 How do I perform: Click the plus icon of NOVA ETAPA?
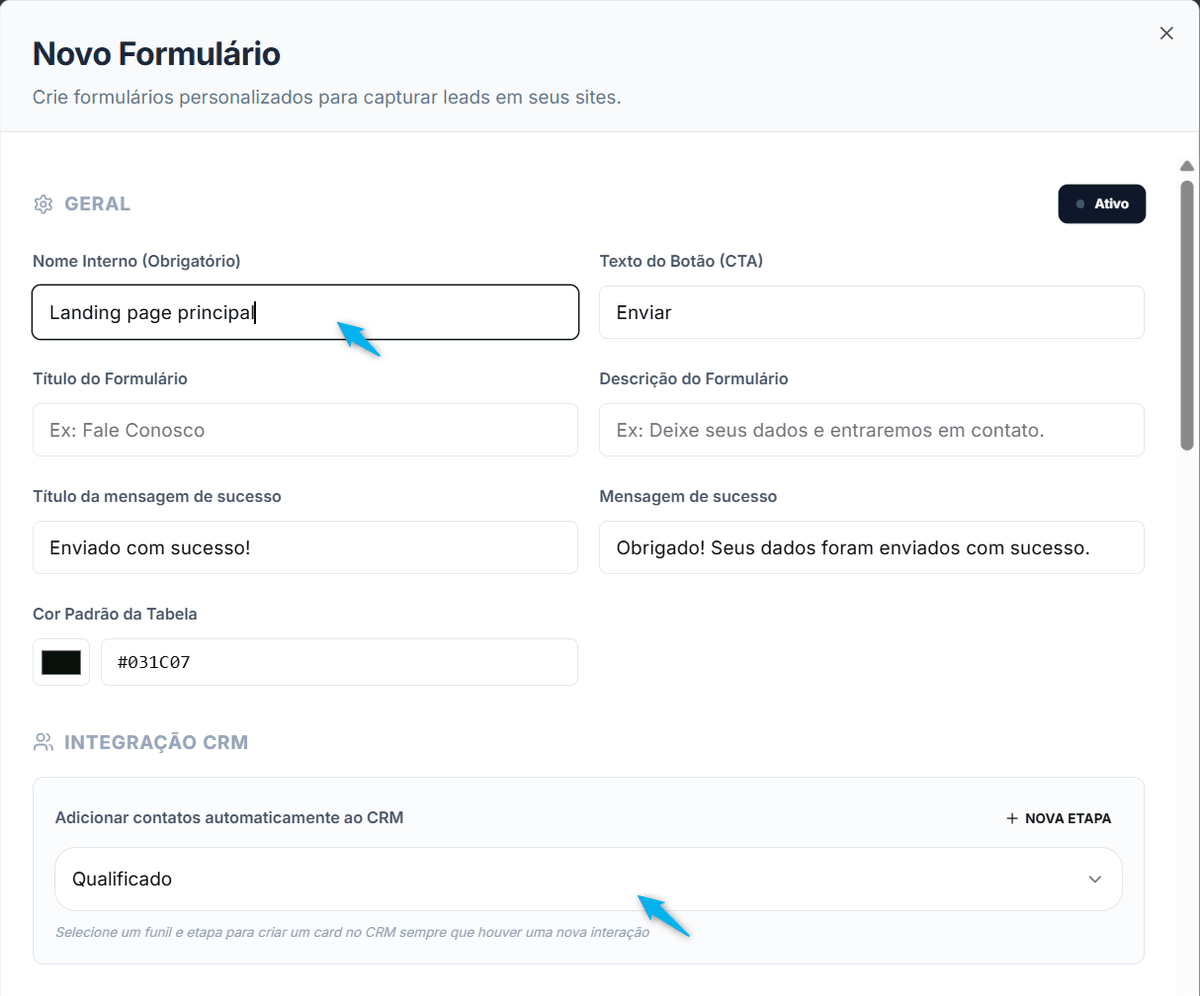tap(1012, 818)
